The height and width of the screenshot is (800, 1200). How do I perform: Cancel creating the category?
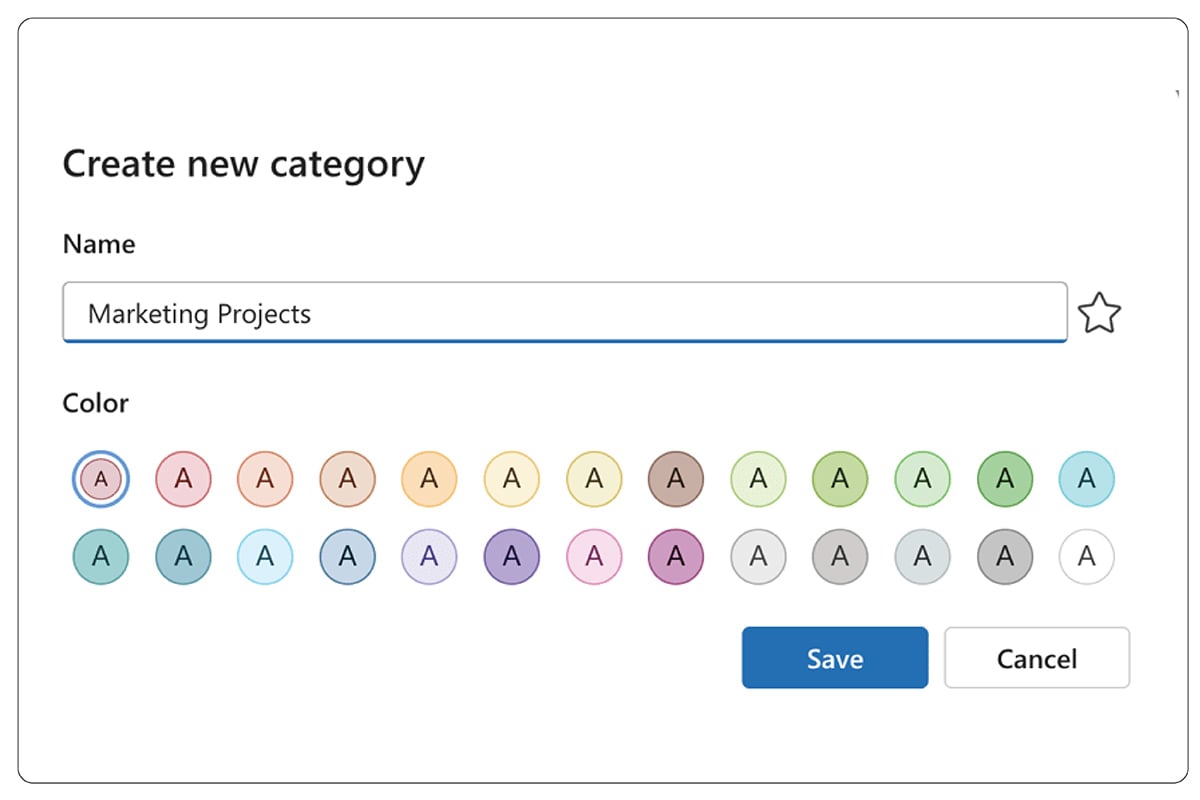click(x=1037, y=658)
